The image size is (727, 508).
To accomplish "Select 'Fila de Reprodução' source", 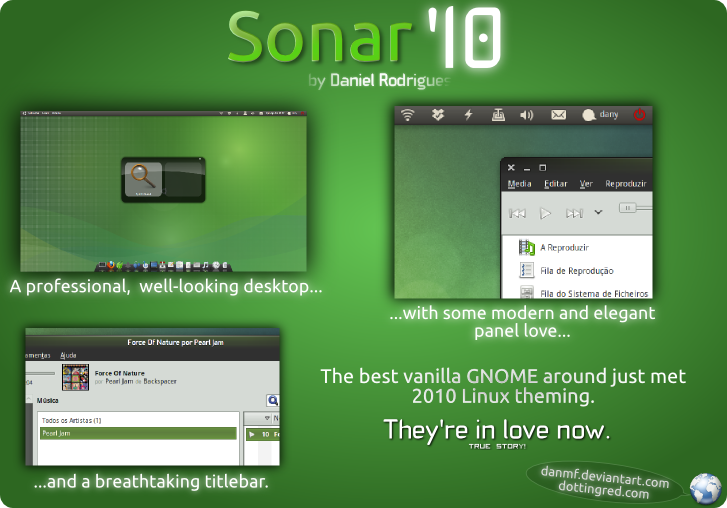I will tap(577, 271).
